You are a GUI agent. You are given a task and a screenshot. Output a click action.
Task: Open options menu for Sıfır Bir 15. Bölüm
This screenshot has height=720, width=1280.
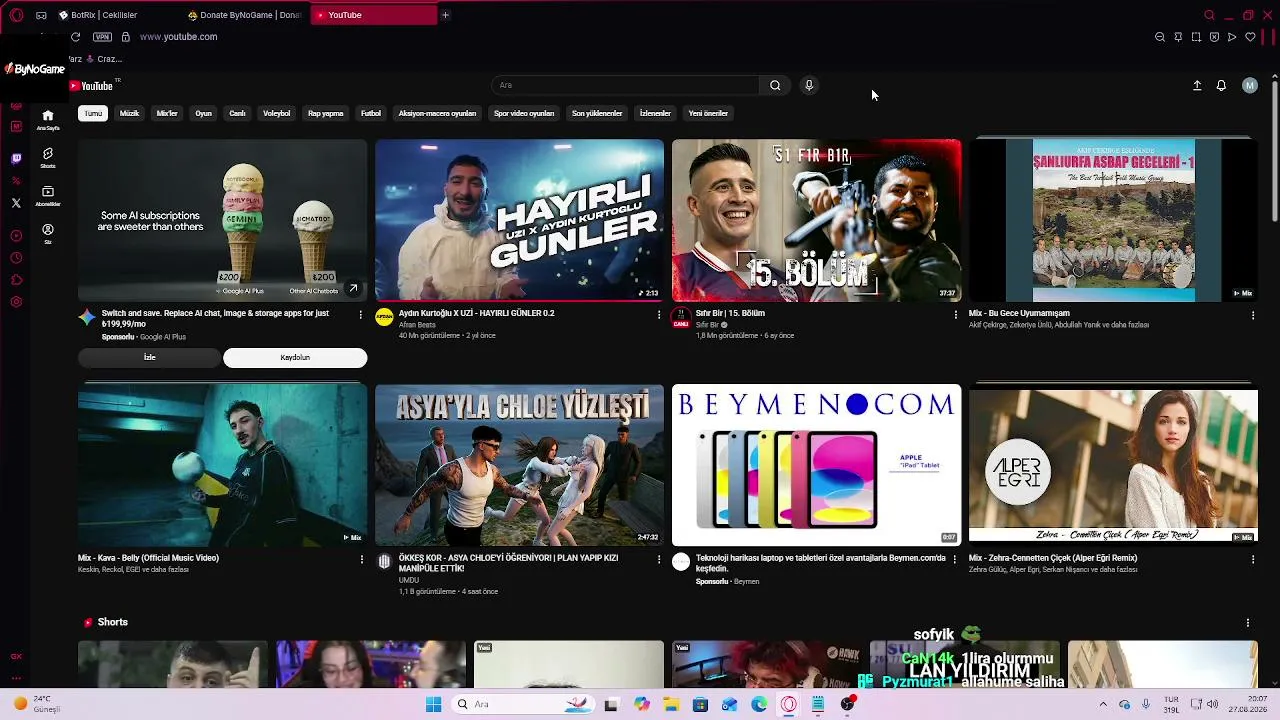coord(955,314)
